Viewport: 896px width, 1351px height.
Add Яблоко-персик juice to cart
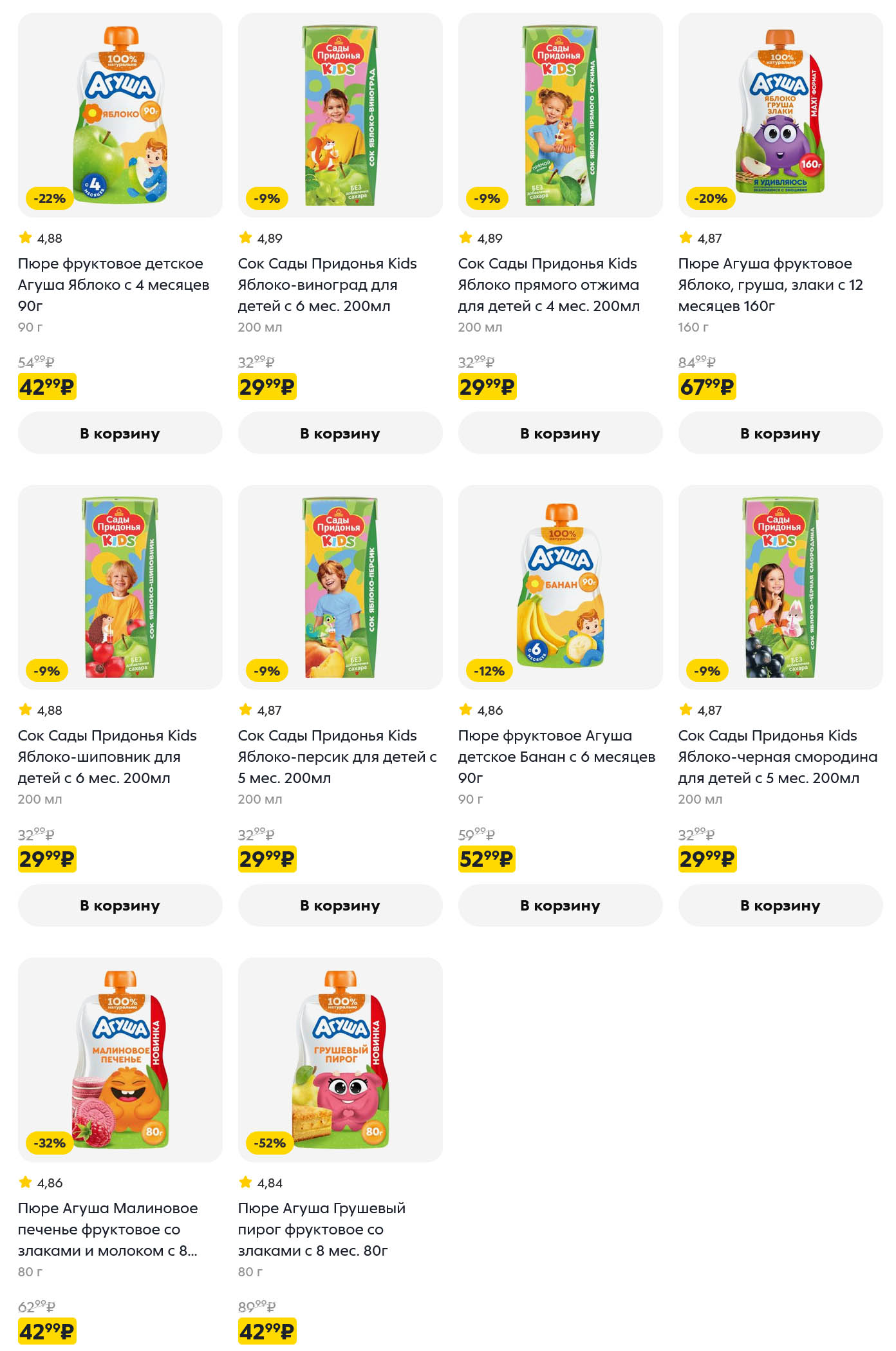coord(340,905)
